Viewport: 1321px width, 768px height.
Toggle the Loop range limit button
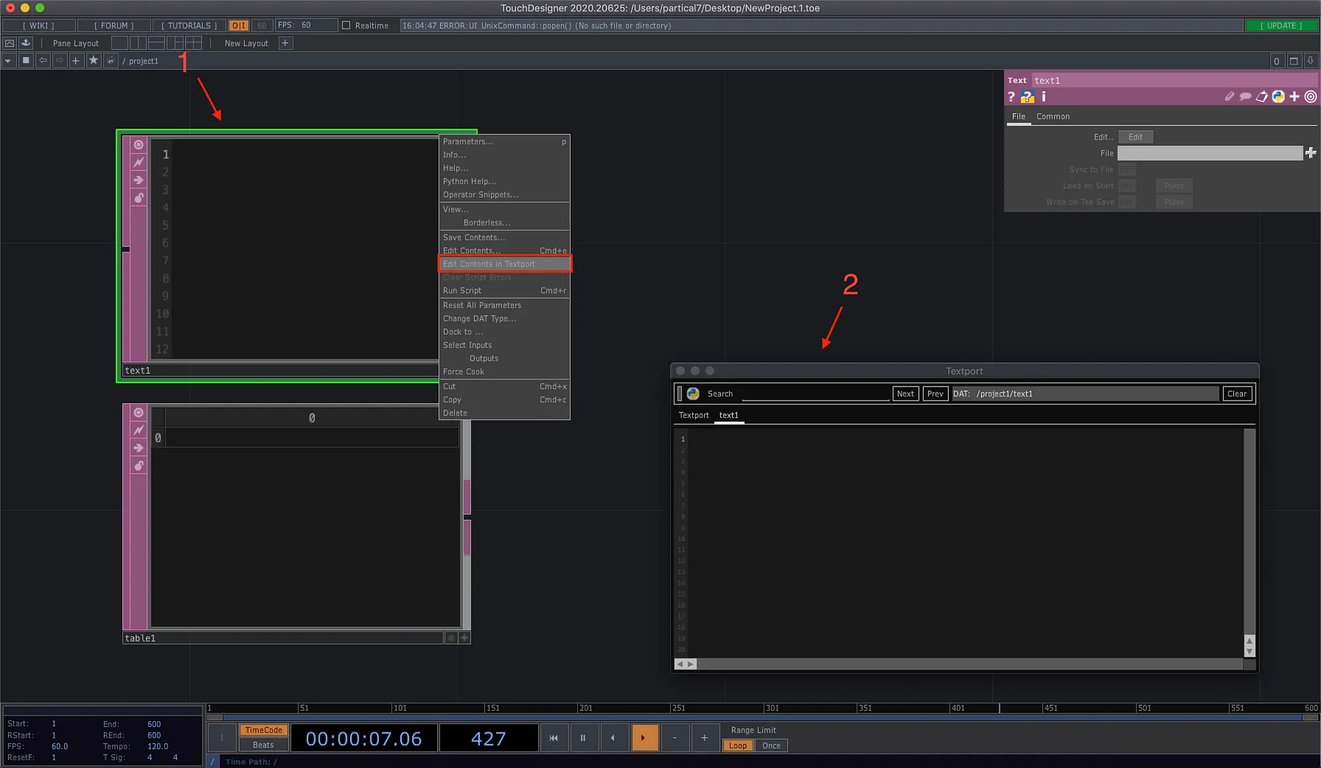click(738, 745)
